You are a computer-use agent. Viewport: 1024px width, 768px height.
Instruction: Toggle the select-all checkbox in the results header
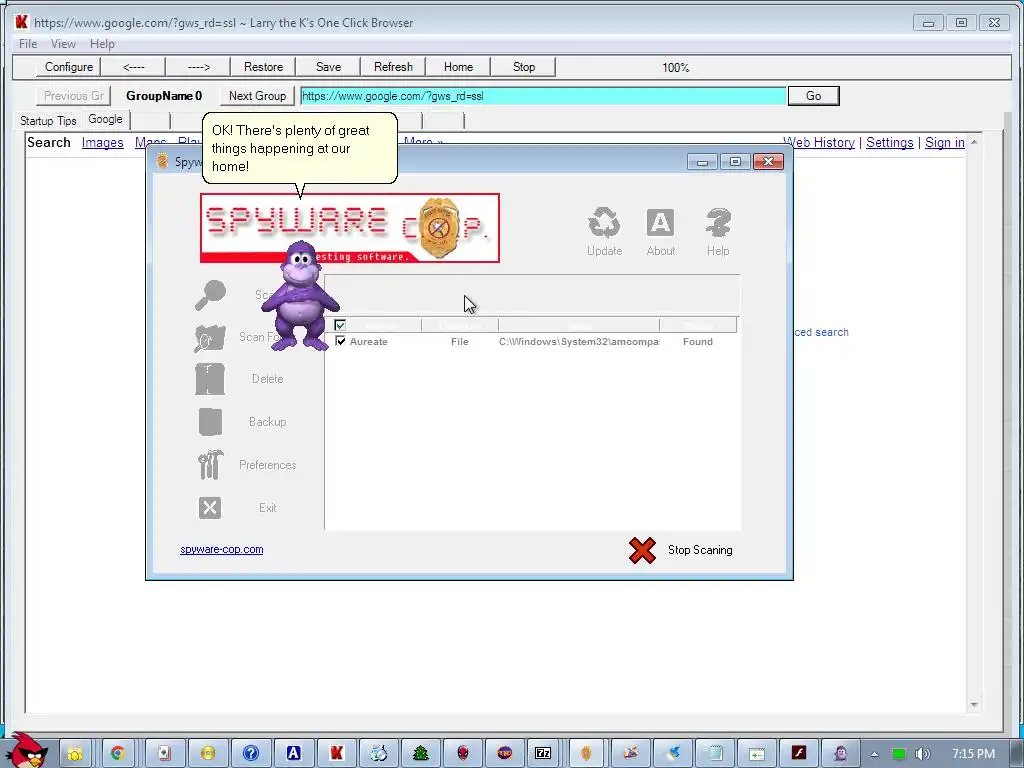pyautogui.click(x=340, y=325)
